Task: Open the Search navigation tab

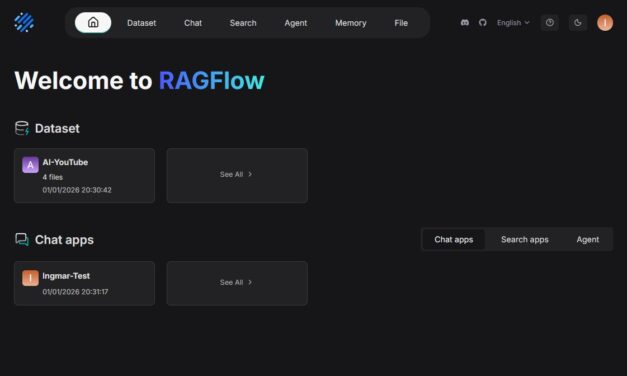Action: 243,23
